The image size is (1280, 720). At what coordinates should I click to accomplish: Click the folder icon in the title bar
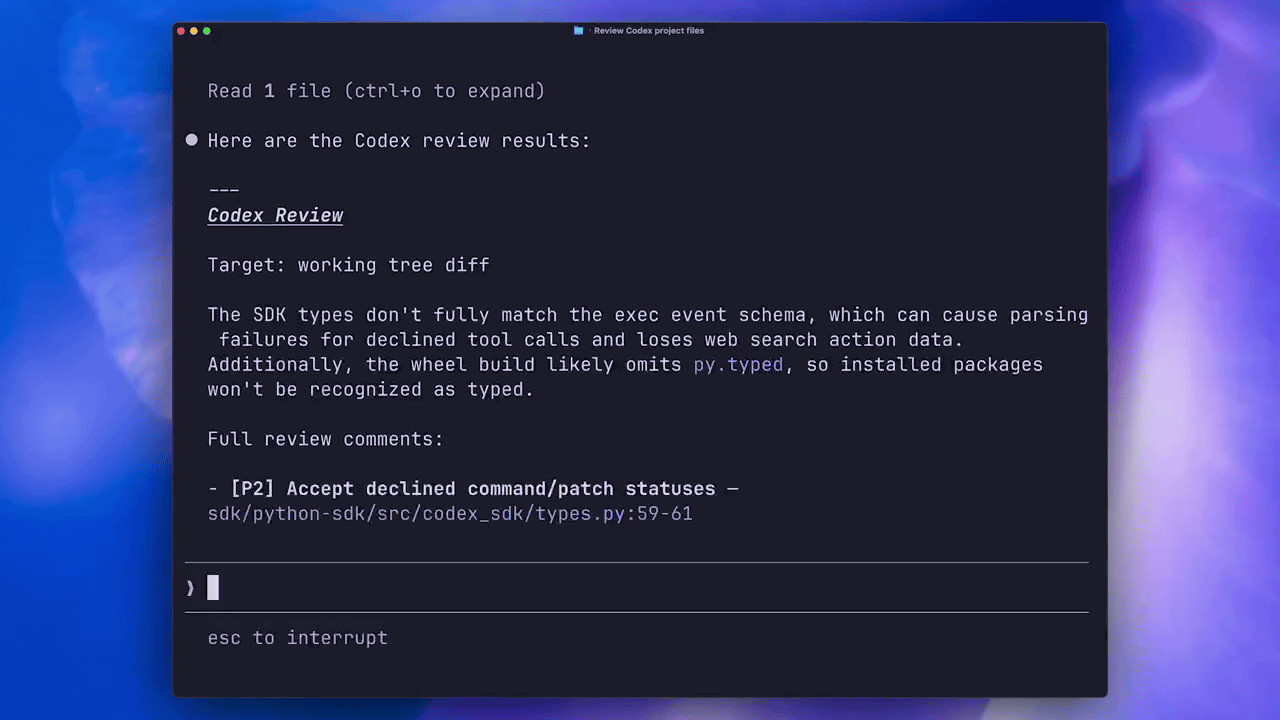pyautogui.click(x=578, y=31)
